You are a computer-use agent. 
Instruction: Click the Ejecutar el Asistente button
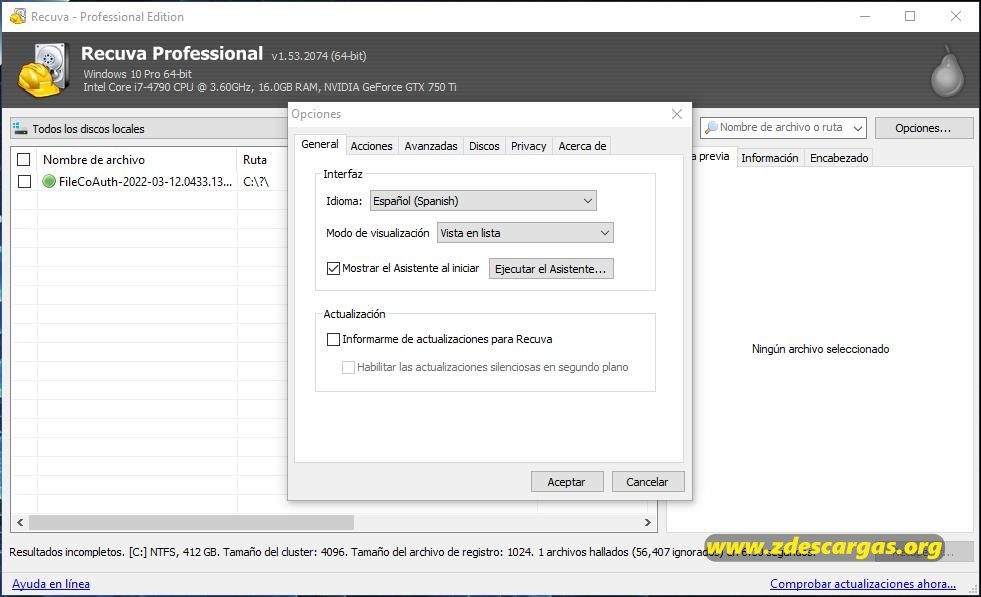click(551, 269)
